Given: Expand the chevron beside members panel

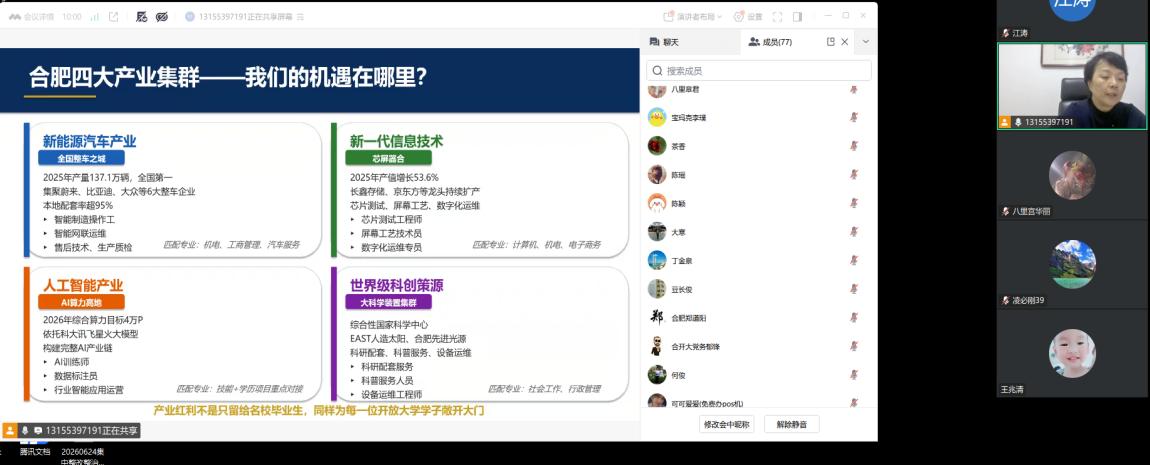Looking at the screenshot, I should [x=865, y=42].
